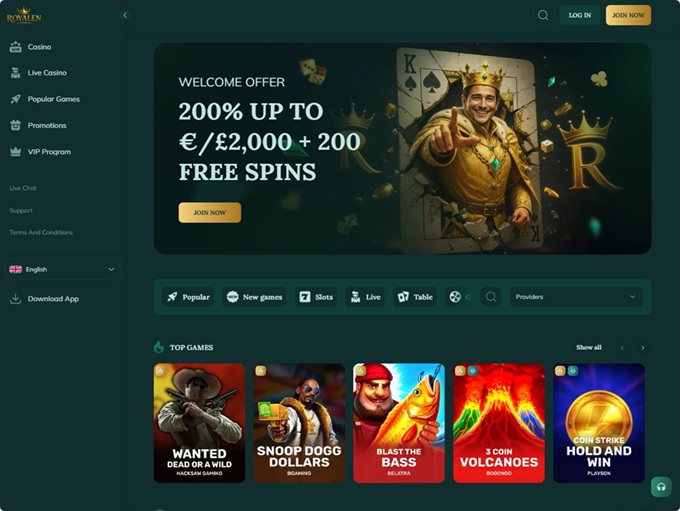Click the Royalen crown logo

(x=24, y=16)
